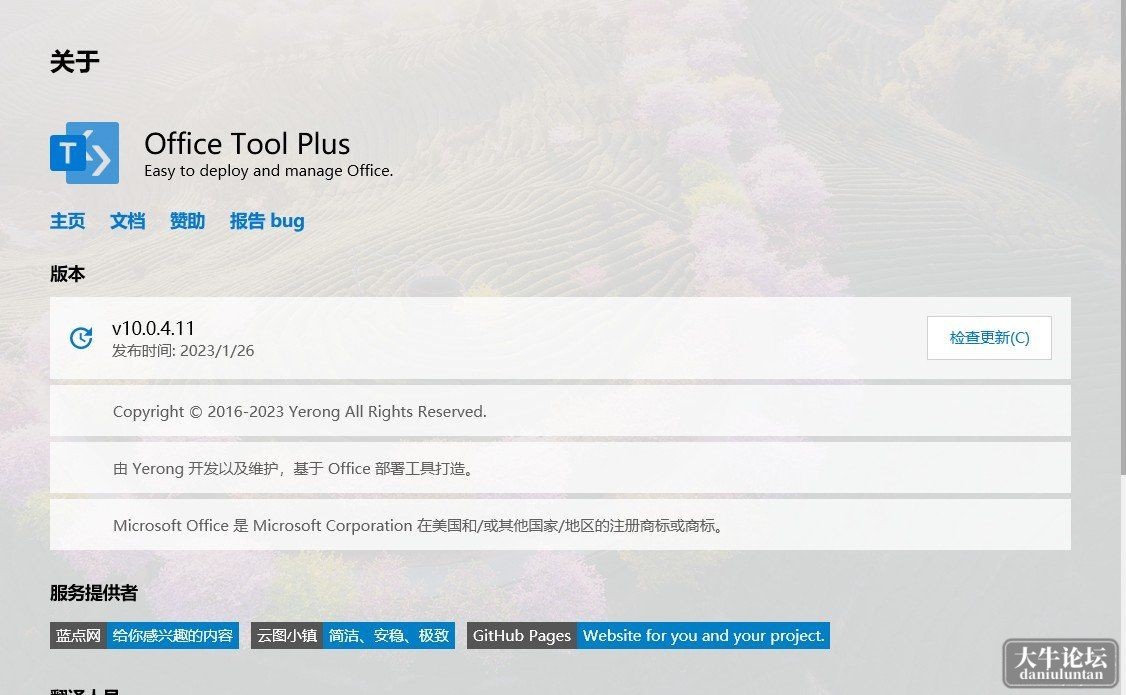The height and width of the screenshot is (695, 1126).
Task: Open the GitHub Pages provider badge
Action: click(648, 635)
